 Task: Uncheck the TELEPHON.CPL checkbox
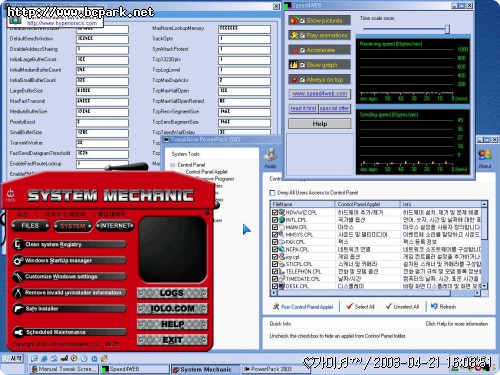coord(275,271)
